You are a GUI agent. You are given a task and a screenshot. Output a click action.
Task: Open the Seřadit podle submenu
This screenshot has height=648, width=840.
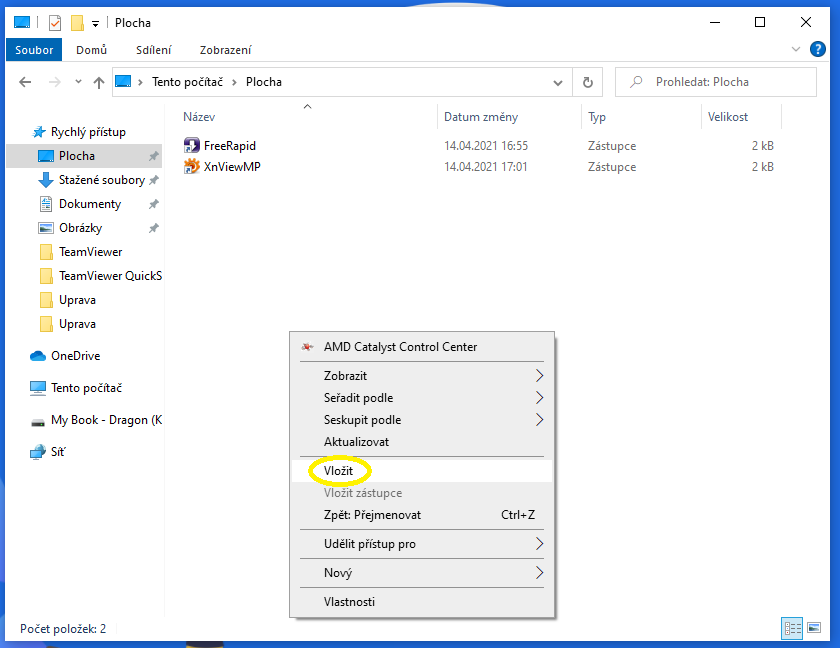pos(422,398)
